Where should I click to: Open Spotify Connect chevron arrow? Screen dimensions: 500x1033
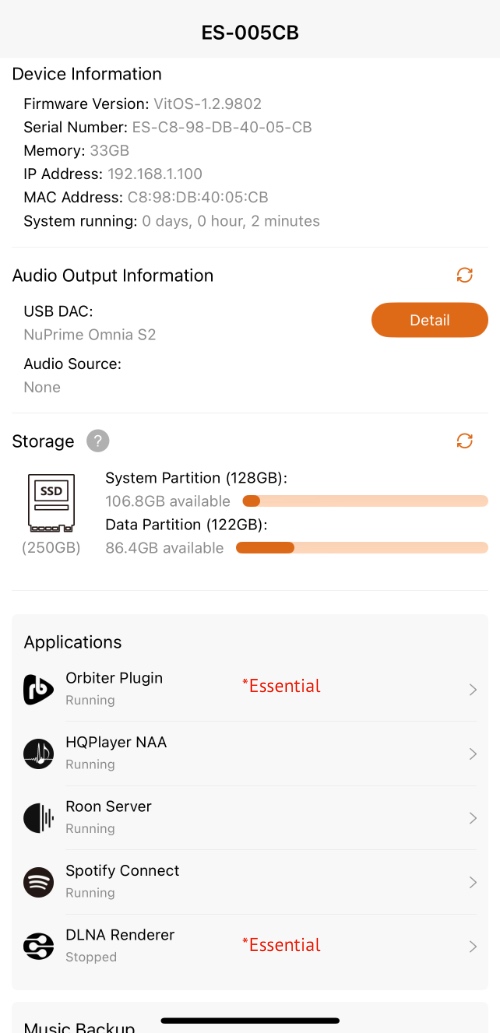tap(472, 882)
